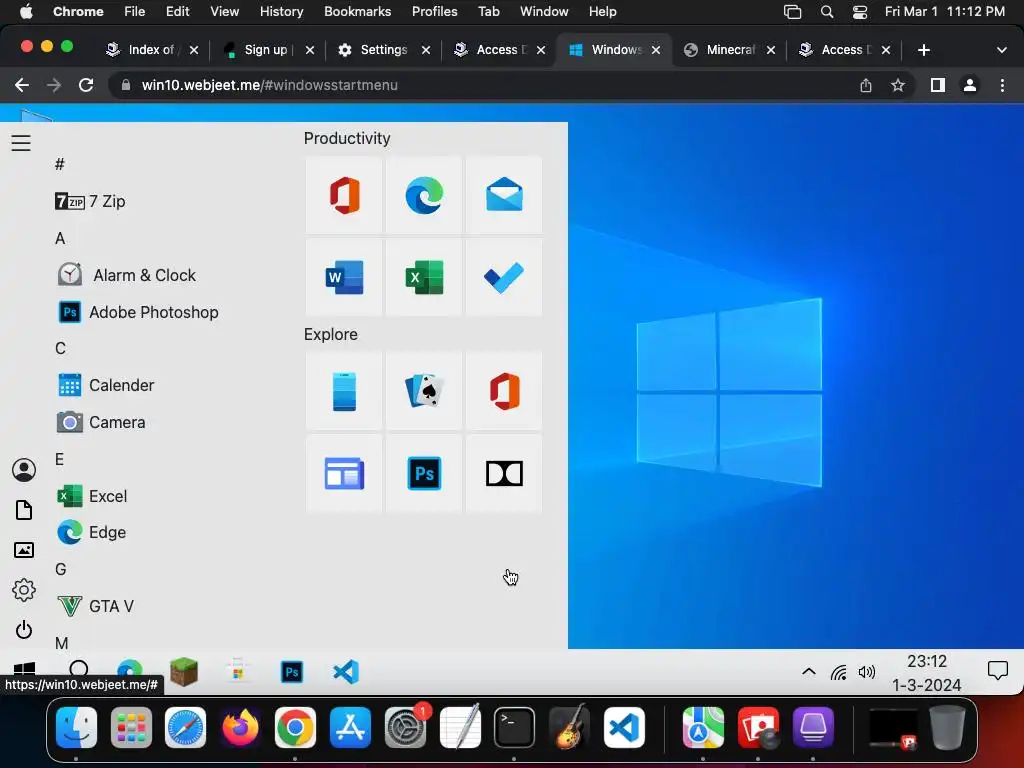This screenshot has width=1024, height=768.
Task: Reload the page in Chrome
Action: click(86, 85)
